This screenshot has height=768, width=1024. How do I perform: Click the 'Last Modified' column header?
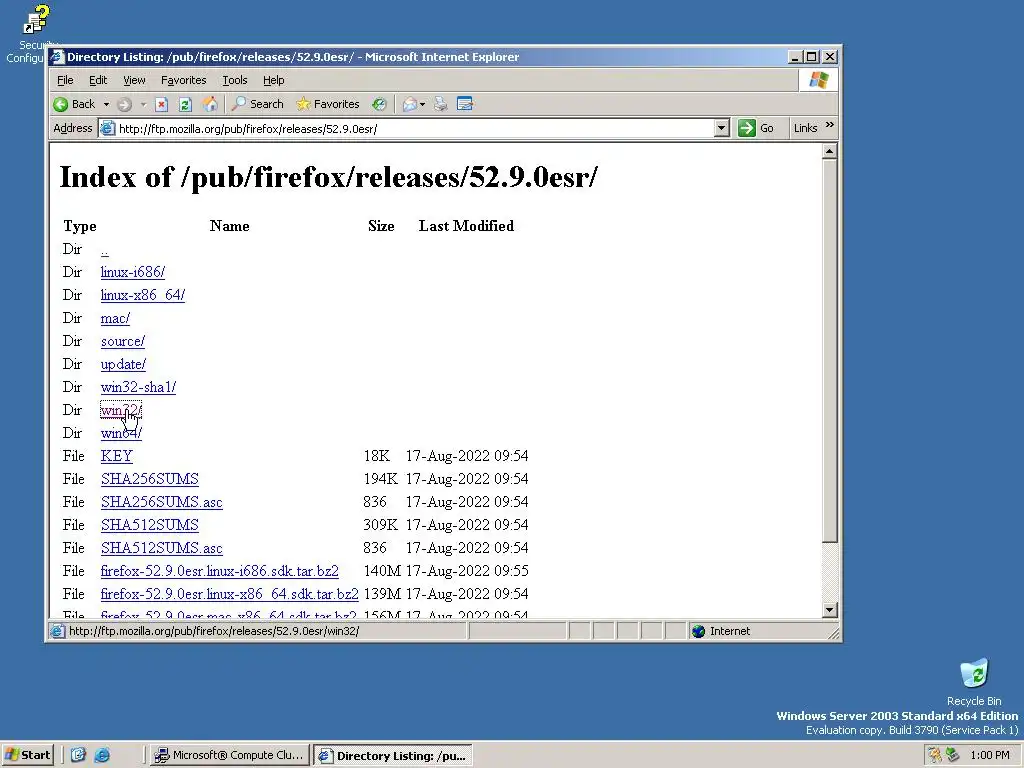click(466, 226)
